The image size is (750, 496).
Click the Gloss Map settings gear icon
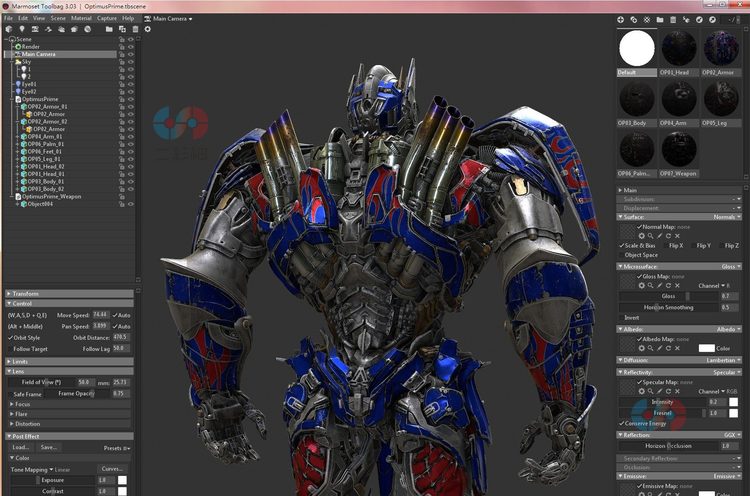[641, 286]
